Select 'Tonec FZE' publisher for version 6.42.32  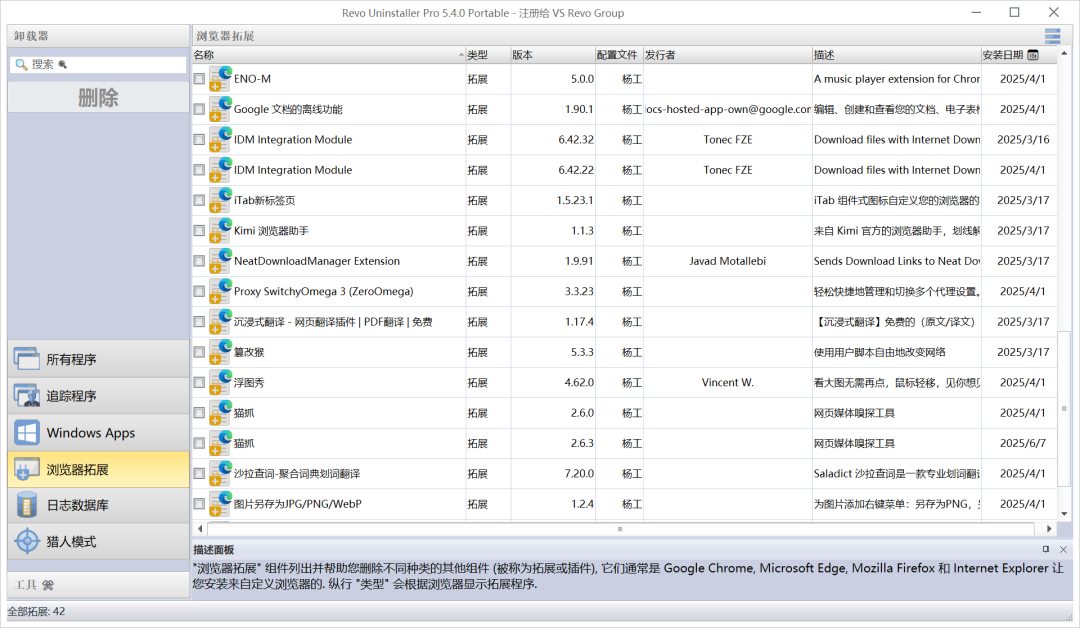[727, 139]
